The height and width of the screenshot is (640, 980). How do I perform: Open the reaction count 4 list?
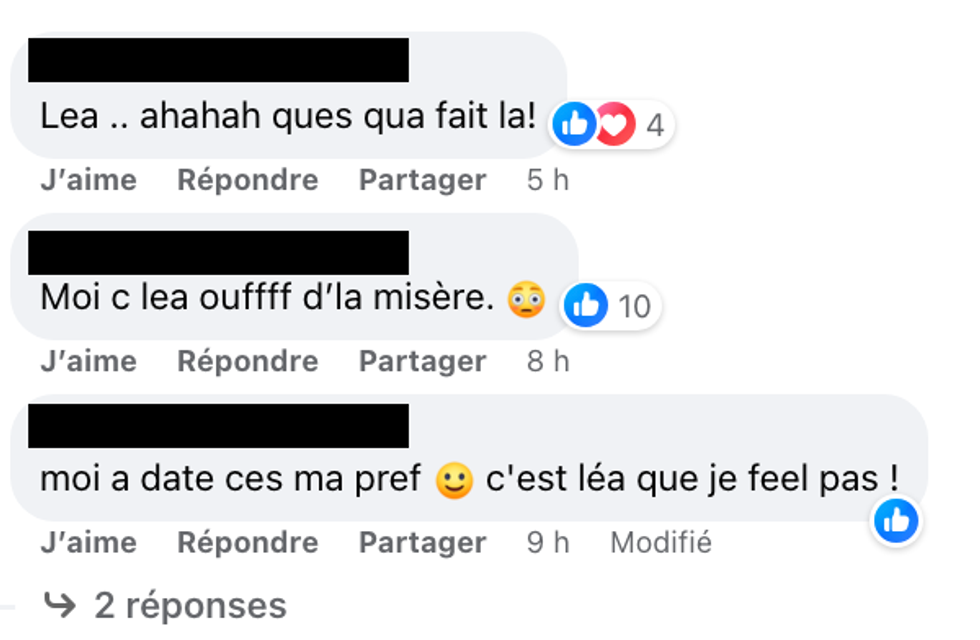655,126
